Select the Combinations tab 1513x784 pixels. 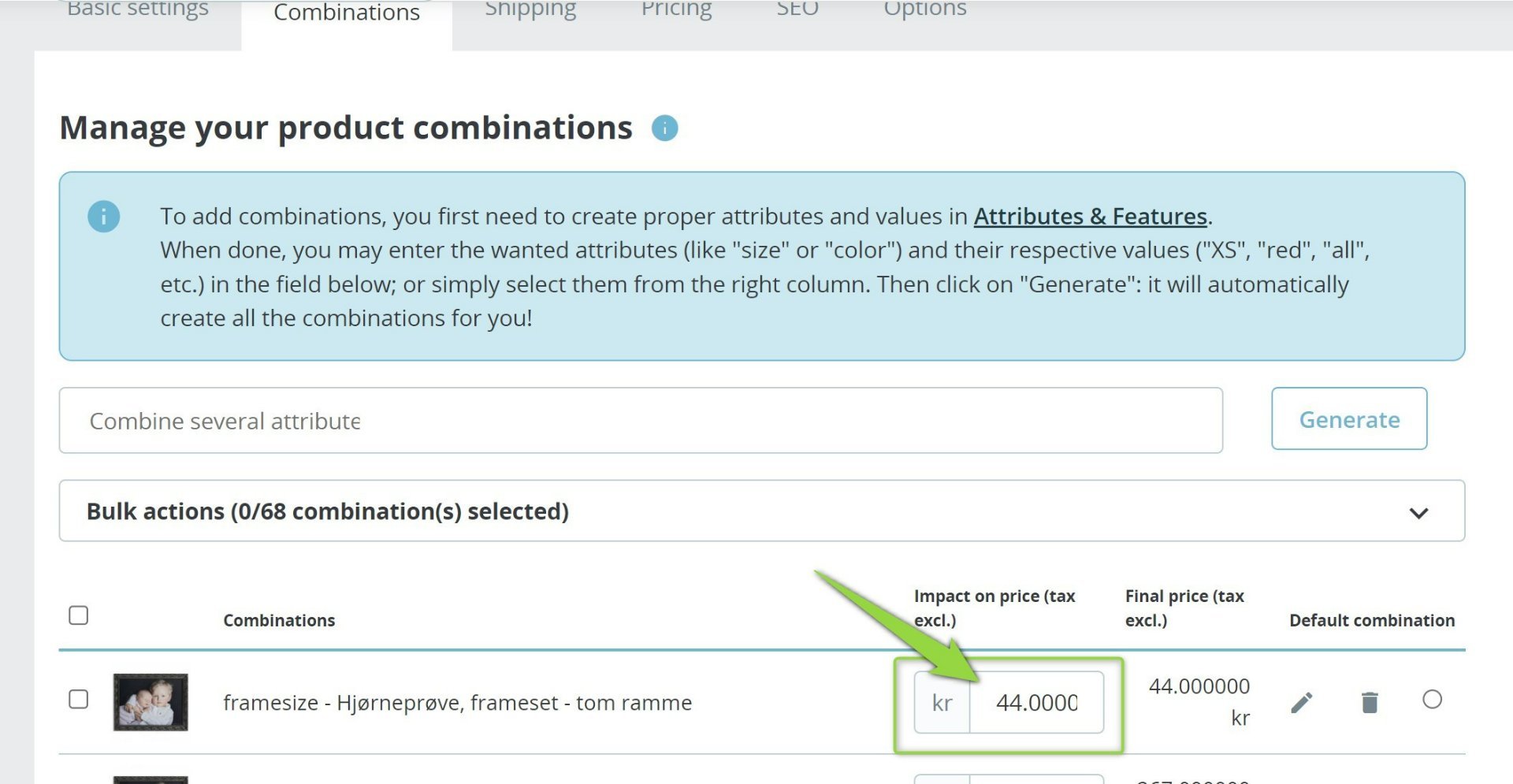point(347,14)
